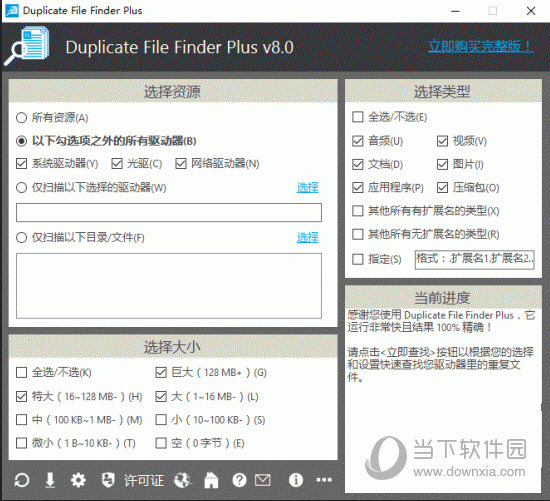Check the 指定(S) checkbox
550x501 pixels.
point(357,259)
